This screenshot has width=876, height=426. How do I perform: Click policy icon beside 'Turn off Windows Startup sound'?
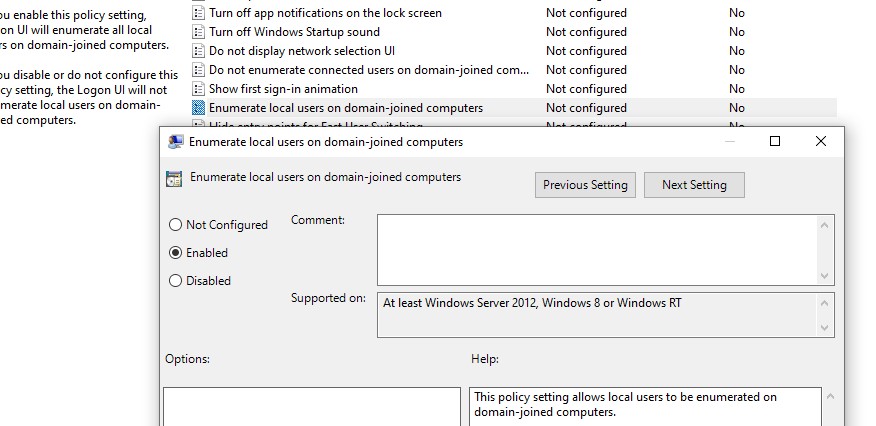point(198,32)
